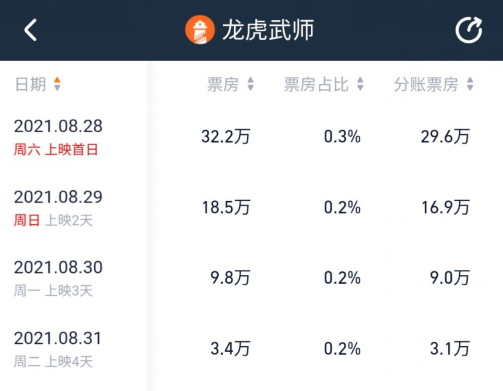This screenshot has height=391, width=503.
Task: Tap the 29.6万 split box office value
Action: 445,137
